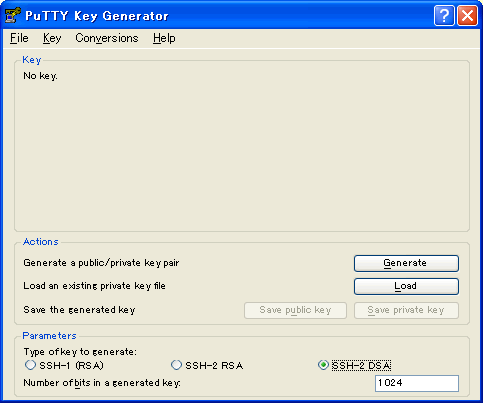The width and height of the screenshot is (483, 403).
Task: Click the 'Type of key to generate' label
Action: pos(80,352)
